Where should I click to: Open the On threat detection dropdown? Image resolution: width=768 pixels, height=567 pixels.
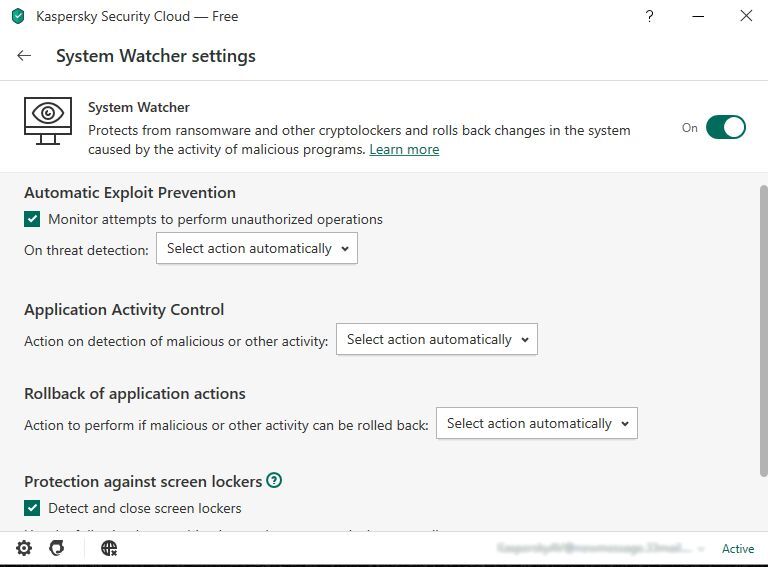click(x=257, y=248)
